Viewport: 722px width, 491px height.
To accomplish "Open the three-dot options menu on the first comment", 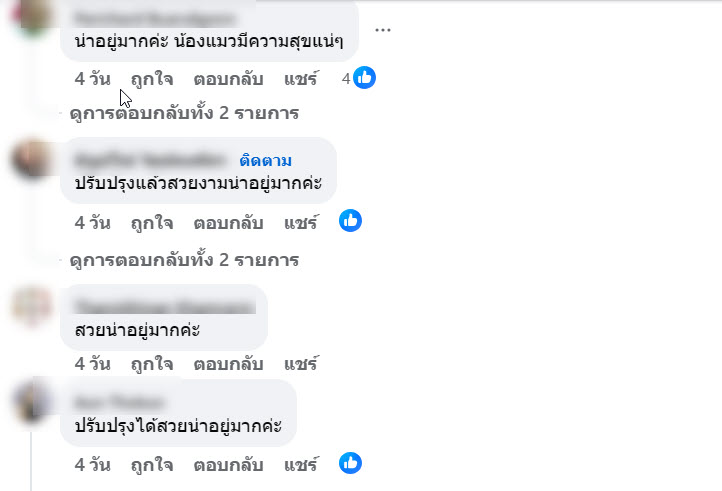I will (382, 29).
